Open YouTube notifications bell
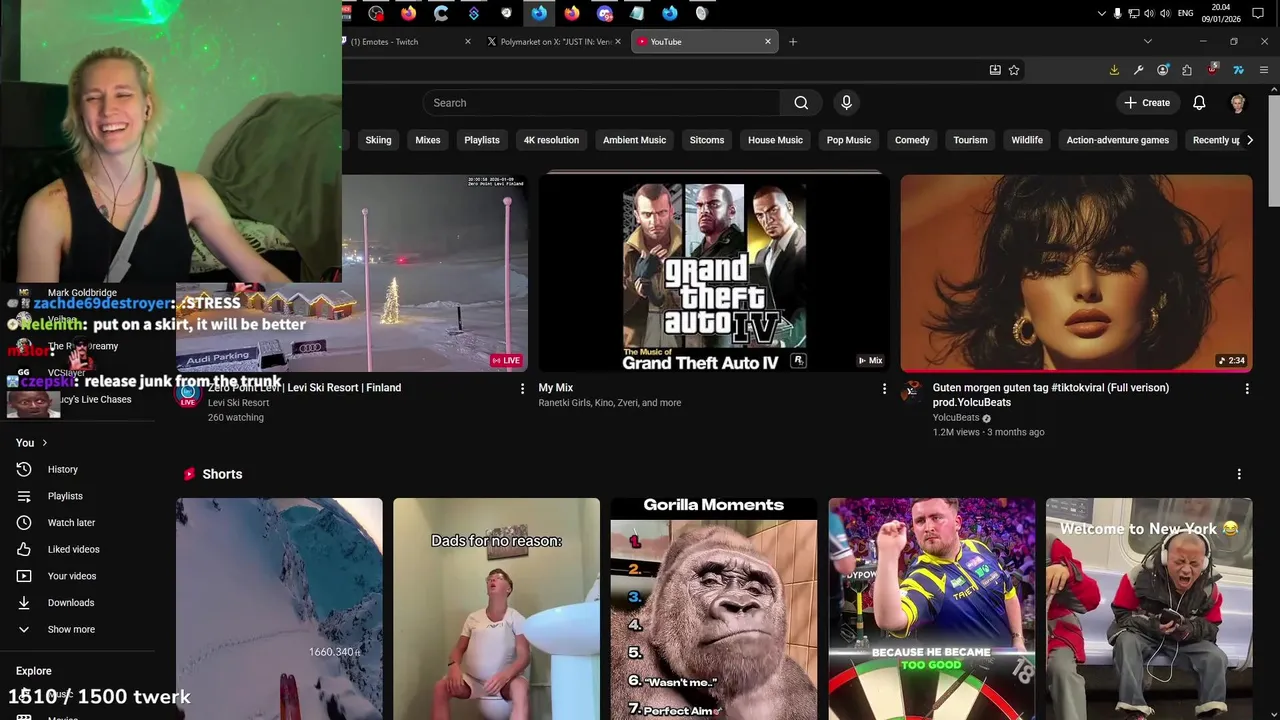The image size is (1280, 720). click(x=1199, y=103)
